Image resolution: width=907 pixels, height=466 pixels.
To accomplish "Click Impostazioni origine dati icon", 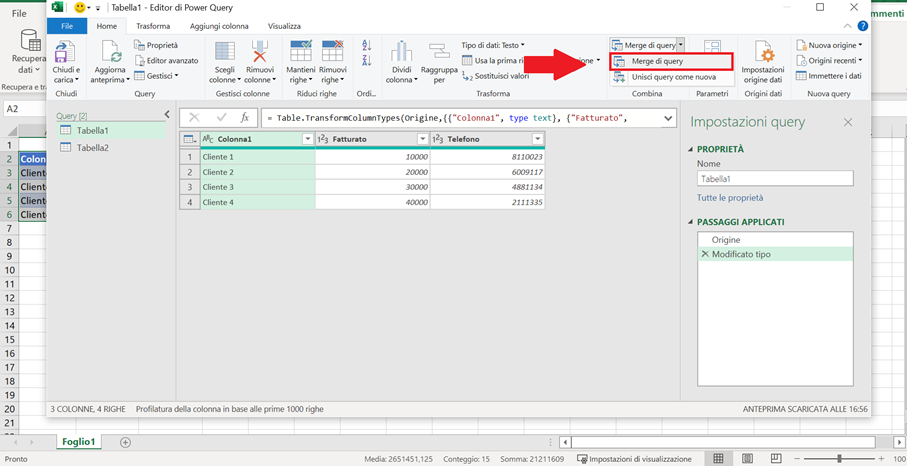I will tap(762, 52).
